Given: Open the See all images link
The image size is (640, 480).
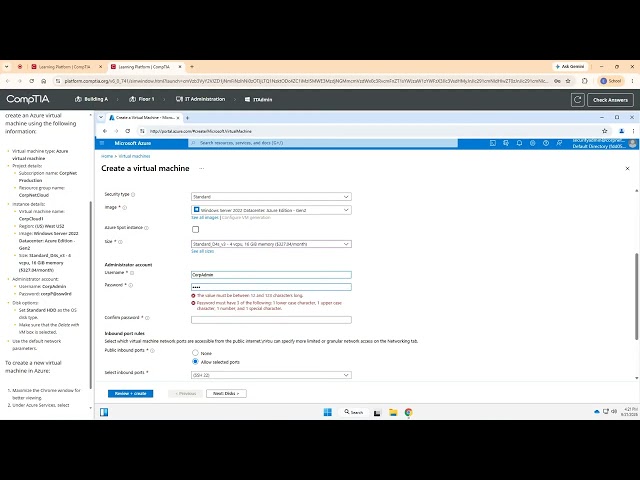Looking at the screenshot, I should pos(205,218).
